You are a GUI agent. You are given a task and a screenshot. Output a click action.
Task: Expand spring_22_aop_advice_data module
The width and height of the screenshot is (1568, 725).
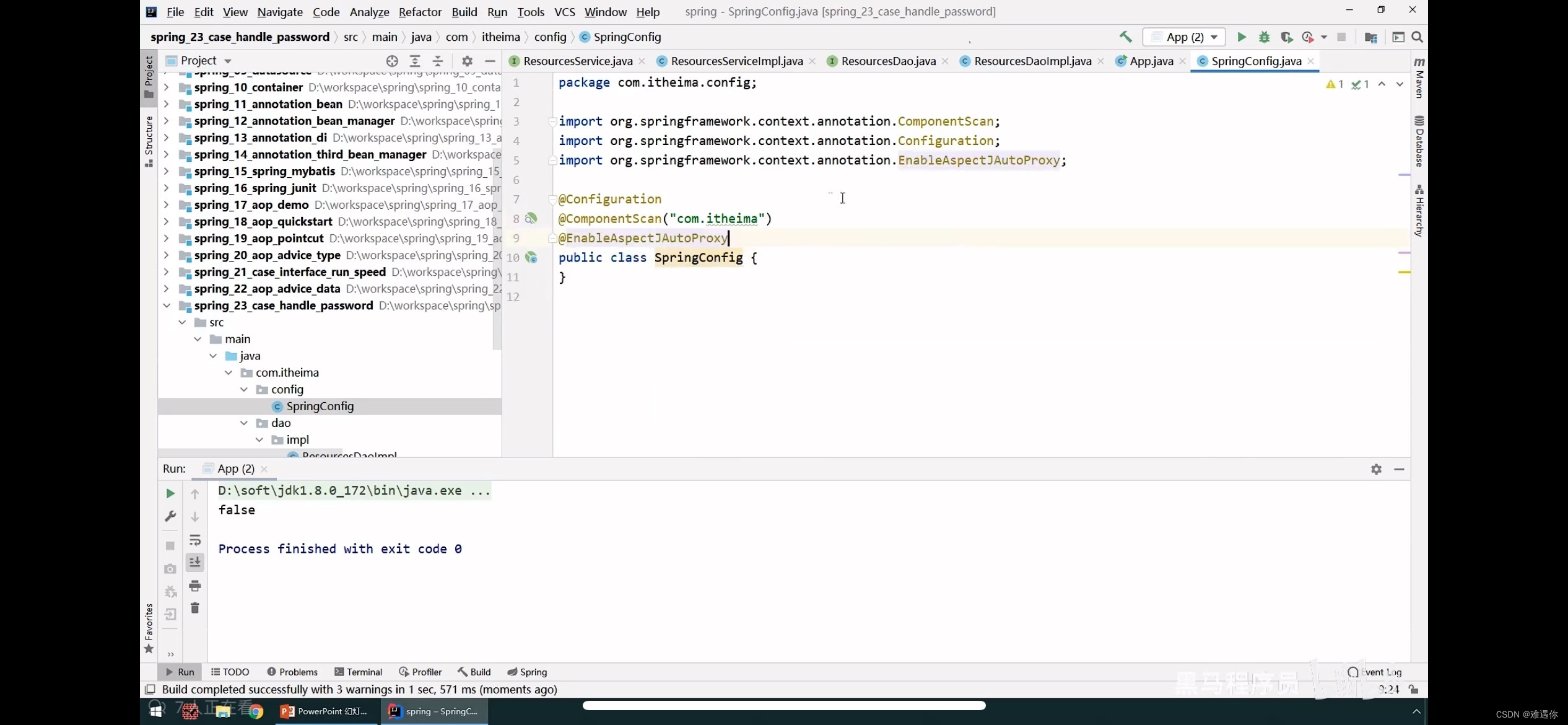[166, 289]
